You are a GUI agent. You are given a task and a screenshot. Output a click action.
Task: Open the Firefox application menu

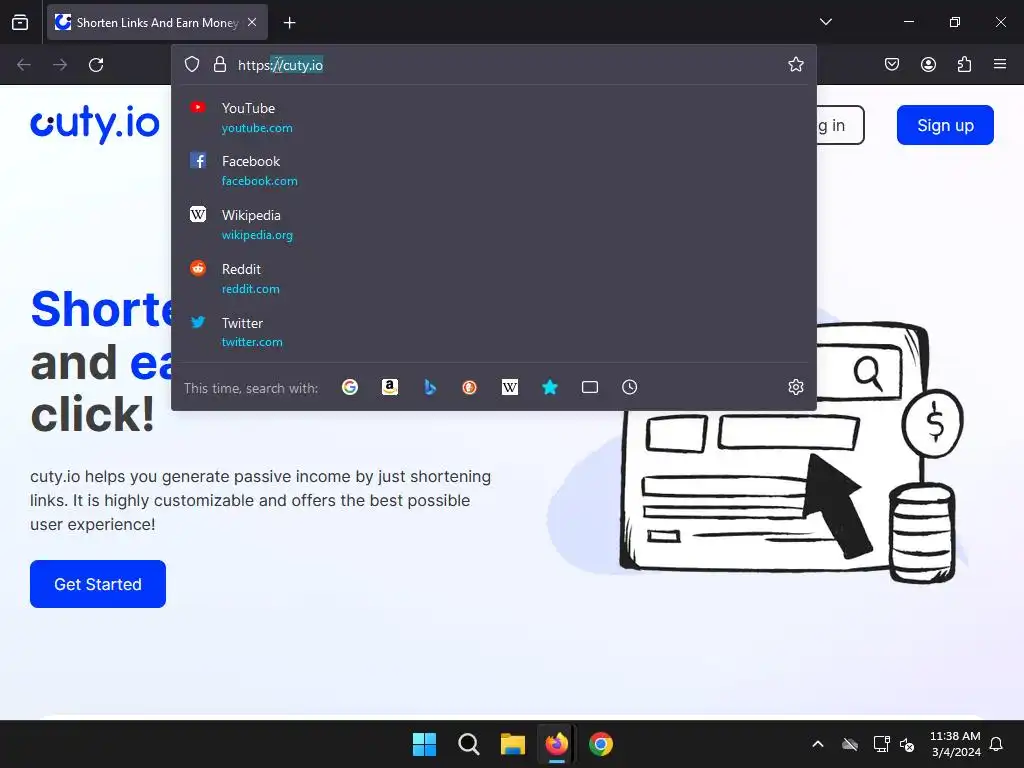pos(1000,64)
